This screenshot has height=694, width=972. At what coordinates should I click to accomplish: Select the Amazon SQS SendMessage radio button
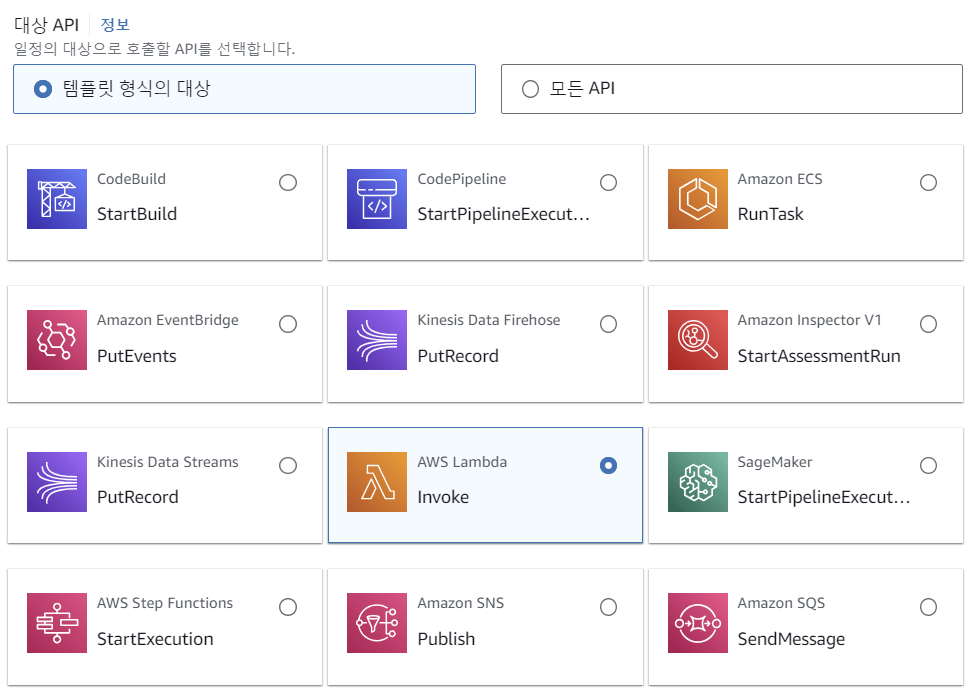(928, 607)
